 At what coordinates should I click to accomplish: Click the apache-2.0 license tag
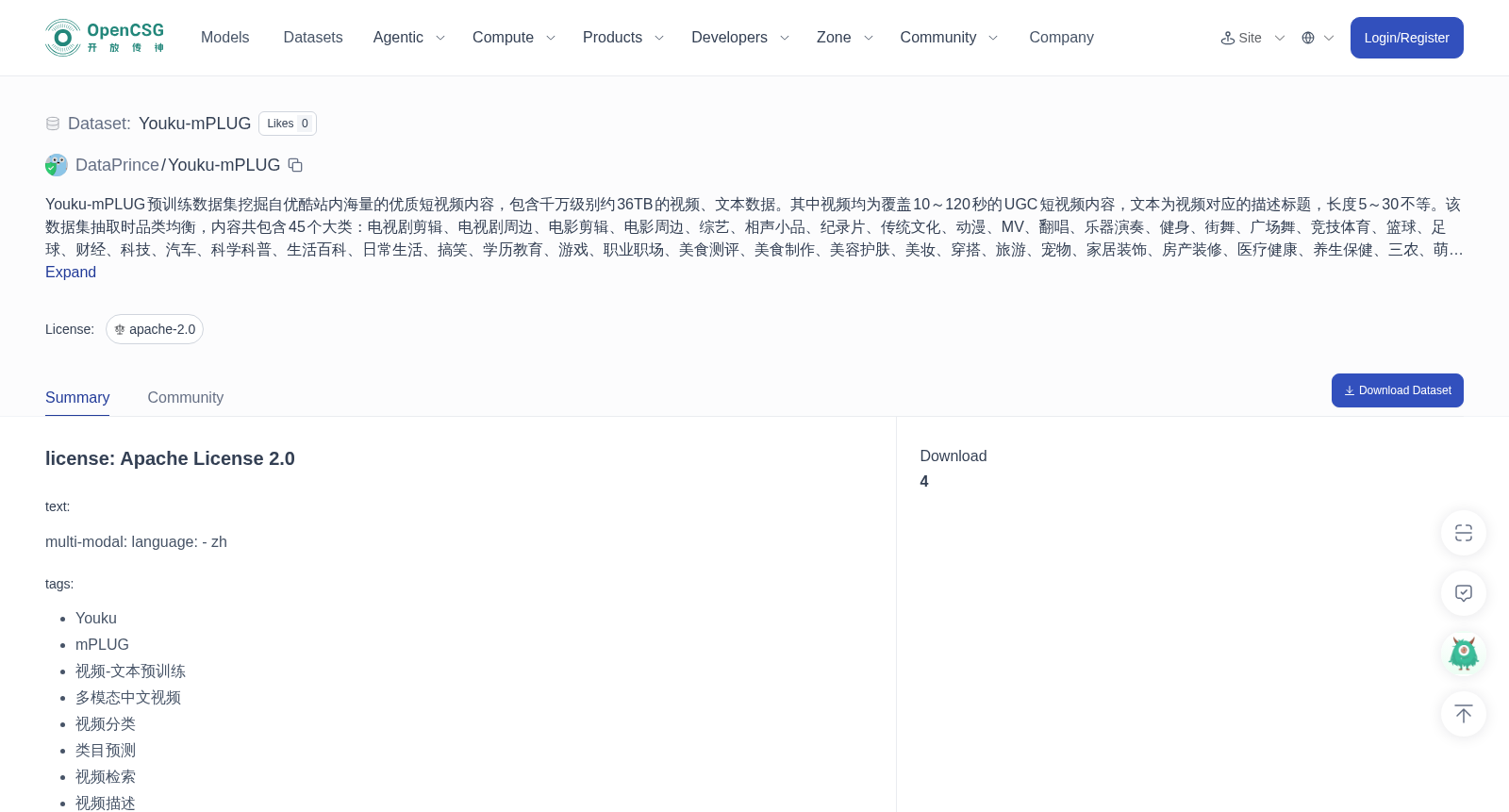[155, 329]
